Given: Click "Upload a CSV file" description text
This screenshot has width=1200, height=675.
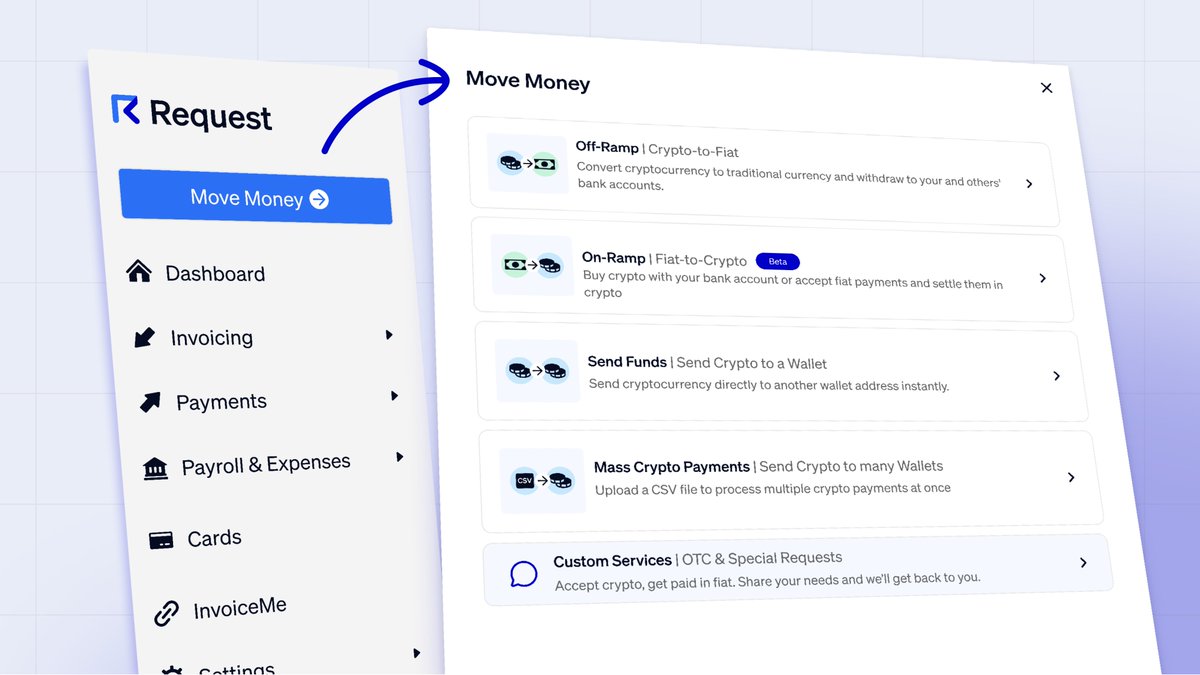Looking at the screenshot, I should tap(773, 489).
